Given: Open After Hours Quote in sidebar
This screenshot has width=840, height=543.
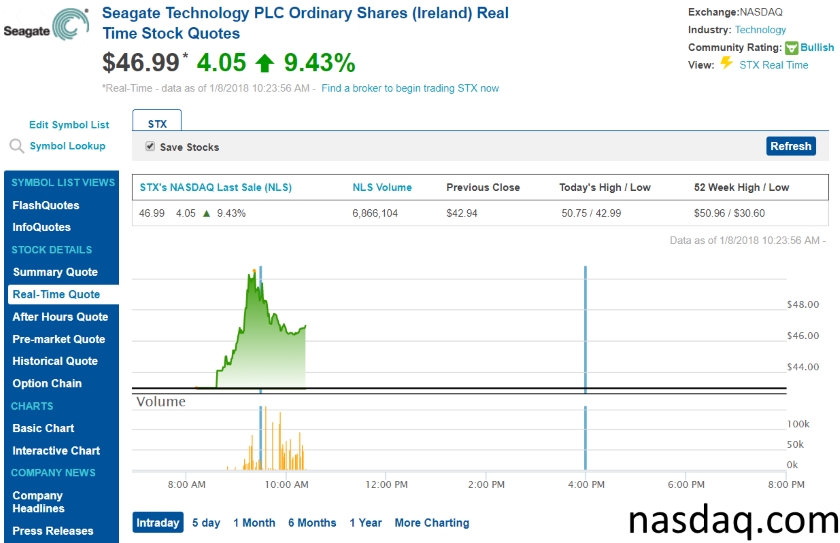Looking at the screenshot, I should [61, 317].
